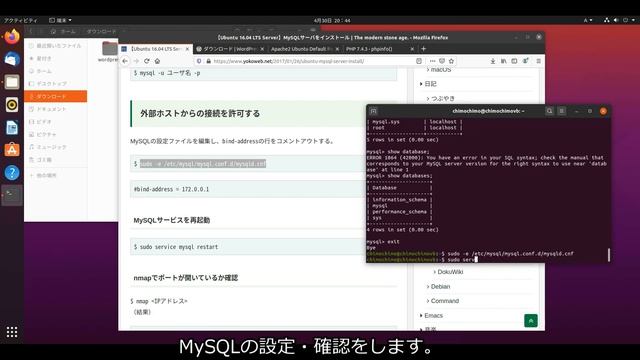The image size is (640, 360).
Task: Show all applications grid
Action: (x=12, y=332)
